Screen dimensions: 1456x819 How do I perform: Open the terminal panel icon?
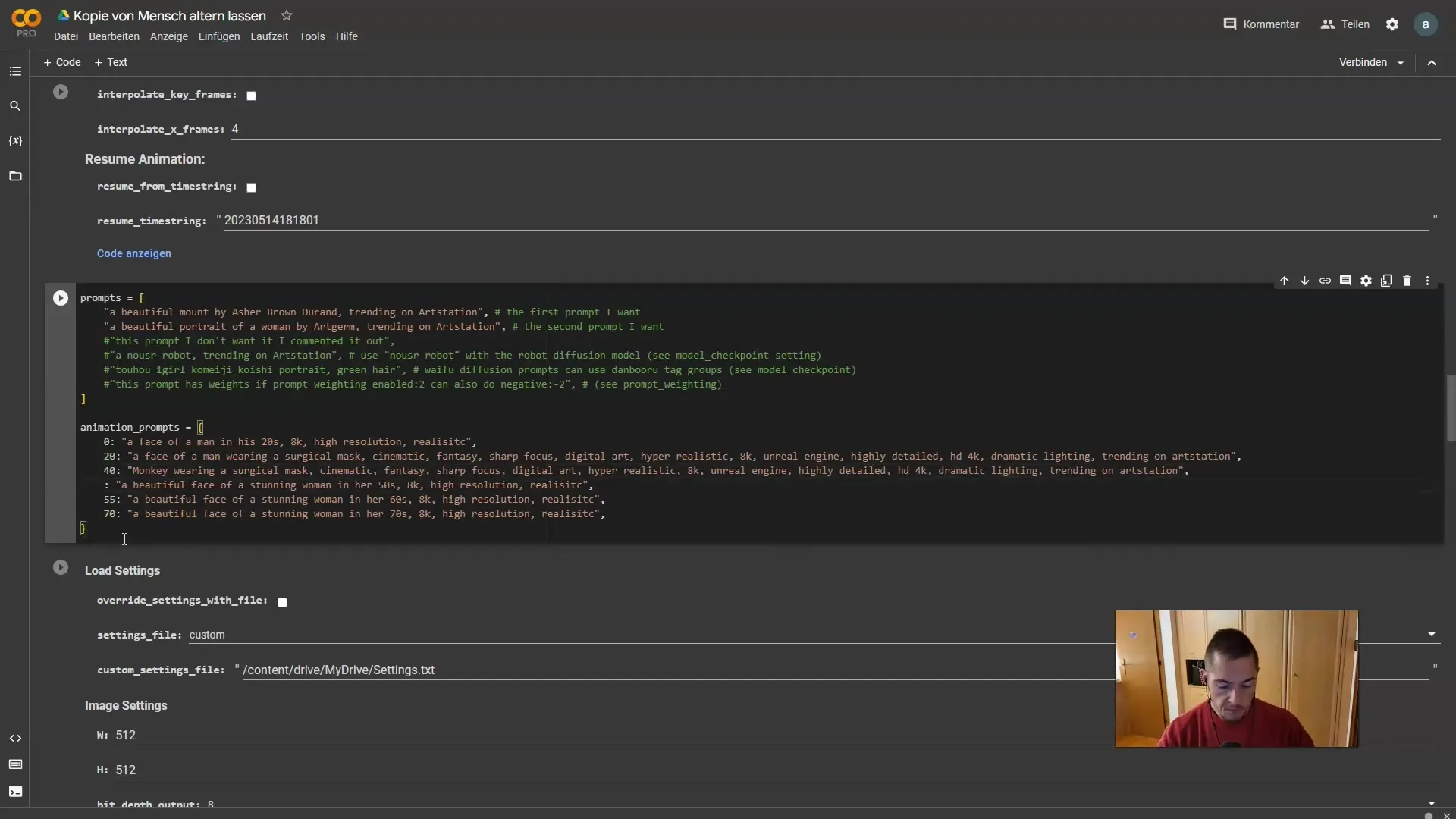15,792
